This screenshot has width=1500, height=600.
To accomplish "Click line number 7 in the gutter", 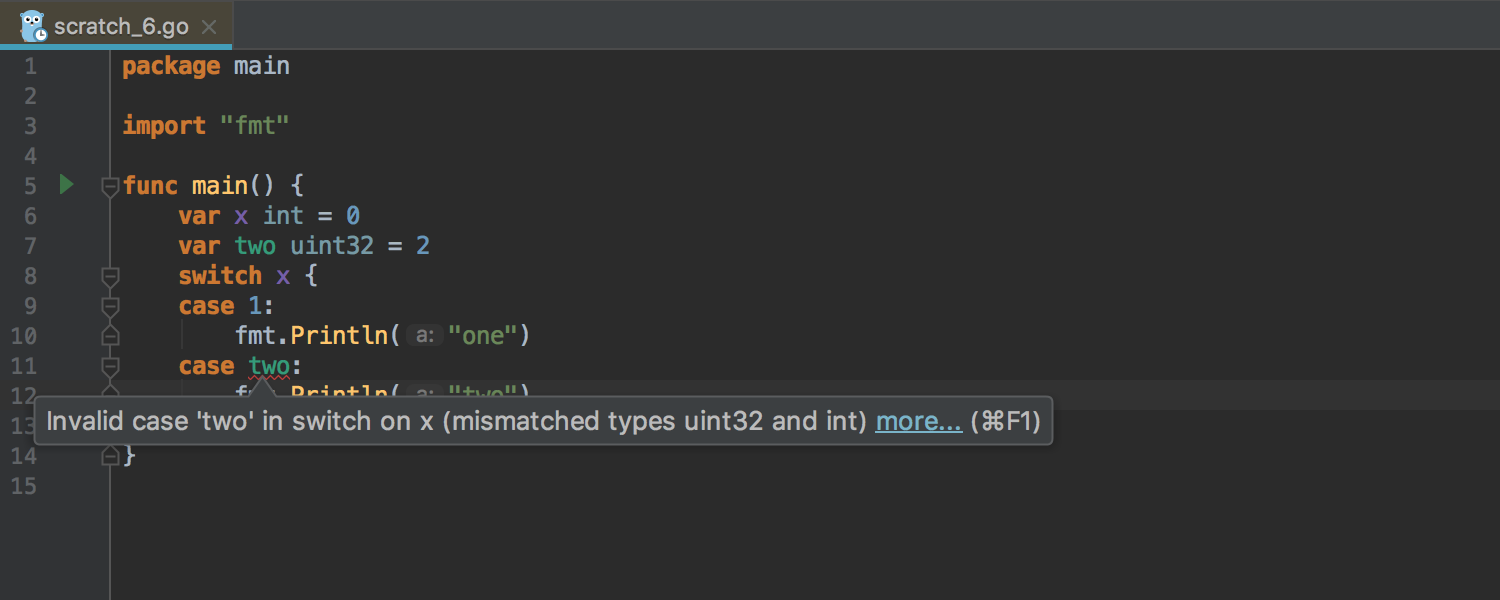I will pyautogui.click(x=29, y=246).
